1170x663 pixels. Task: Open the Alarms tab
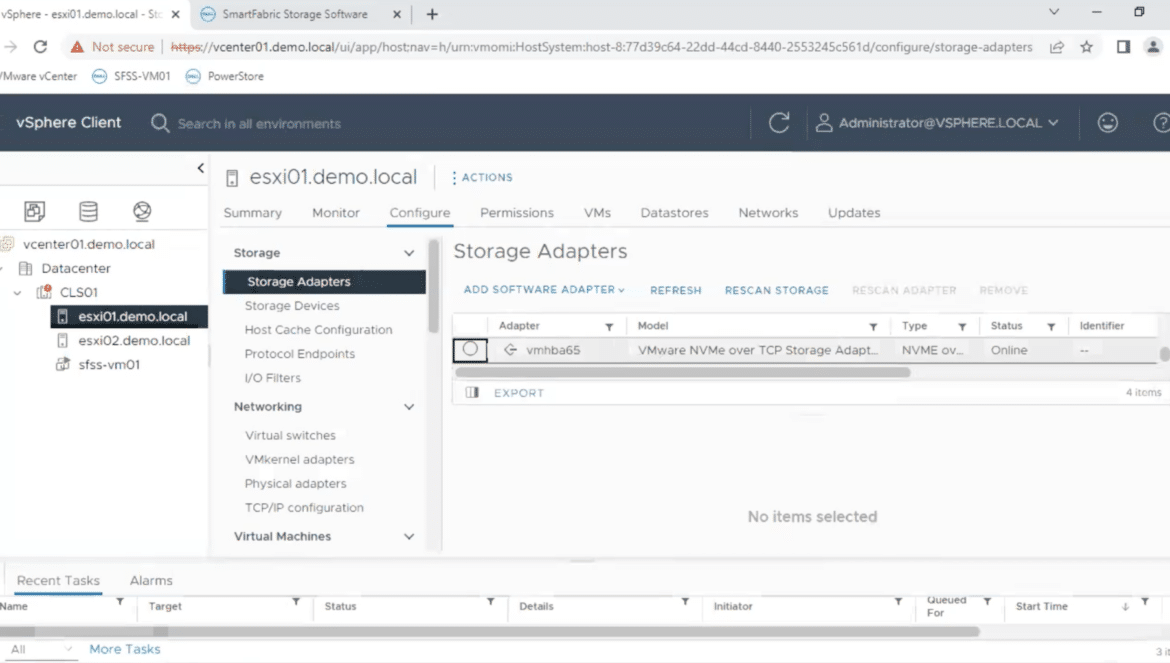click(x=151, y=580)
